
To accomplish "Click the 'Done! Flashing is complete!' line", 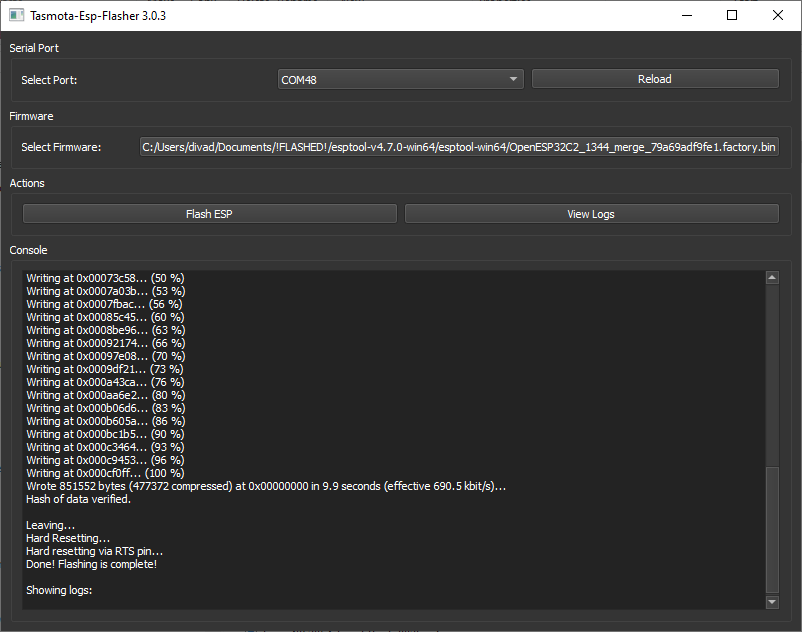I will coord(92,564).
